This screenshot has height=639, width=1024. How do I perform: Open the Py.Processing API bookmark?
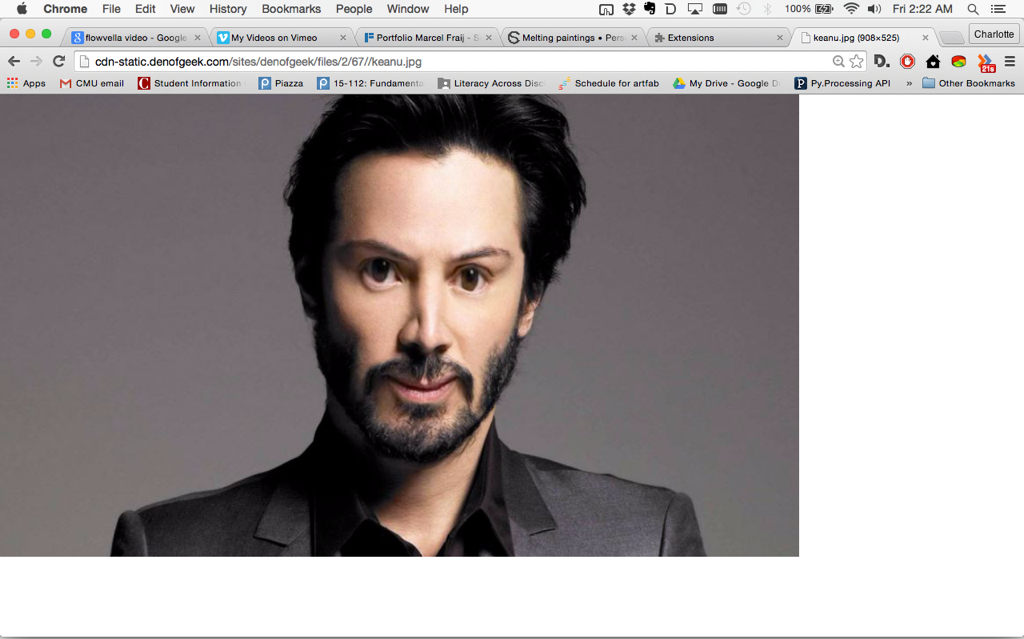click(842, 83)
